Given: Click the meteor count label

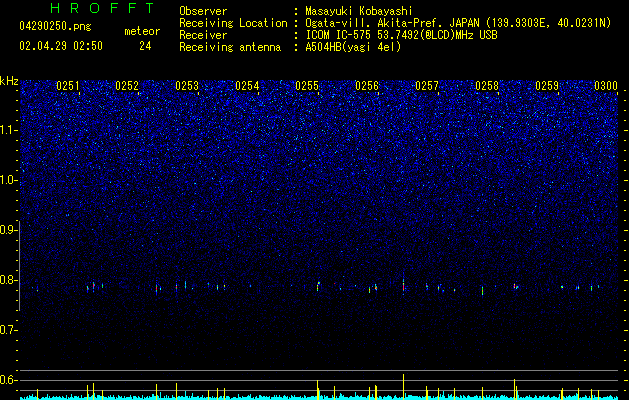Looking at the screenshot, I should click(x=142, y=31).
